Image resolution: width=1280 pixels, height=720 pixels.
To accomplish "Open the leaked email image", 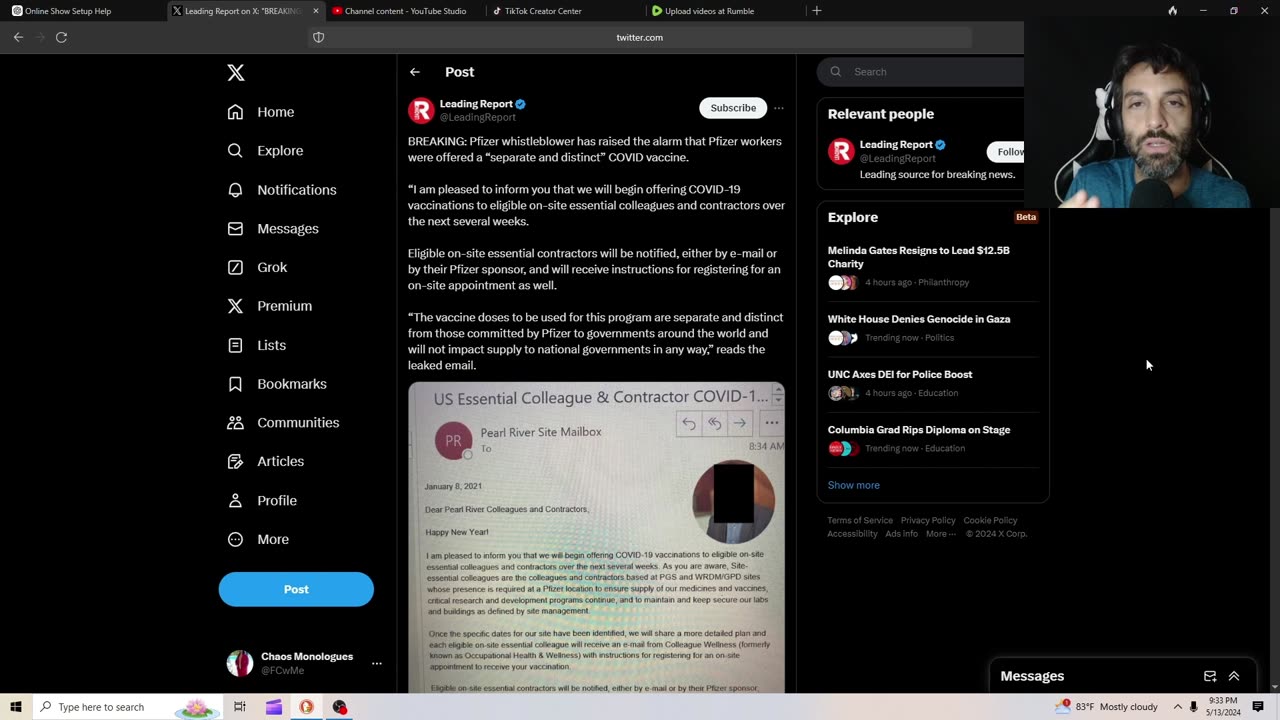I will [x=596, y=537].
